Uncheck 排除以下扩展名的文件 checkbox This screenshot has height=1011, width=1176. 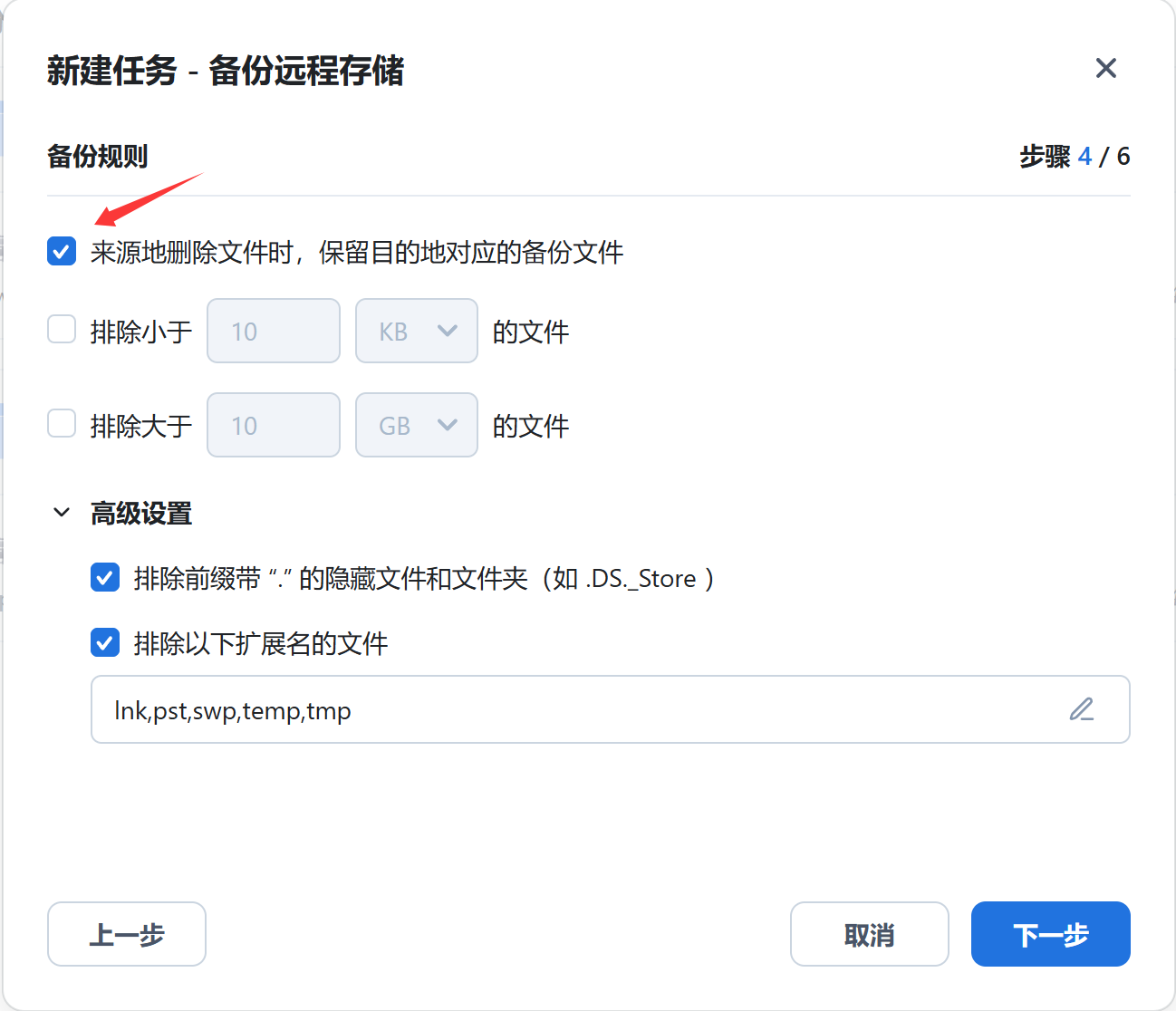[x=105, y=643]
